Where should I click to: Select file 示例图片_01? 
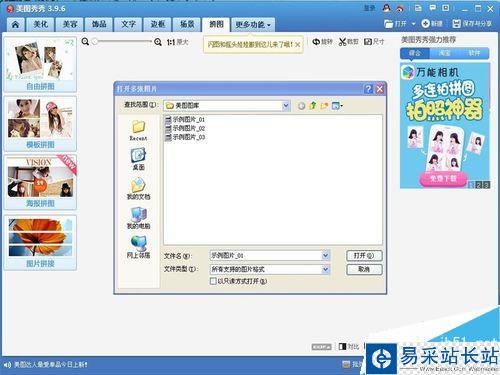click(x=185, y=119)
